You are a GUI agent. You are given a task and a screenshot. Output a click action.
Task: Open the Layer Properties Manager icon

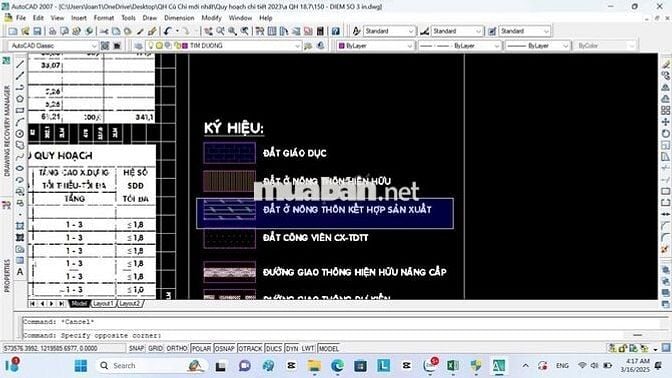pyautogui.click(x=138, y=45)
